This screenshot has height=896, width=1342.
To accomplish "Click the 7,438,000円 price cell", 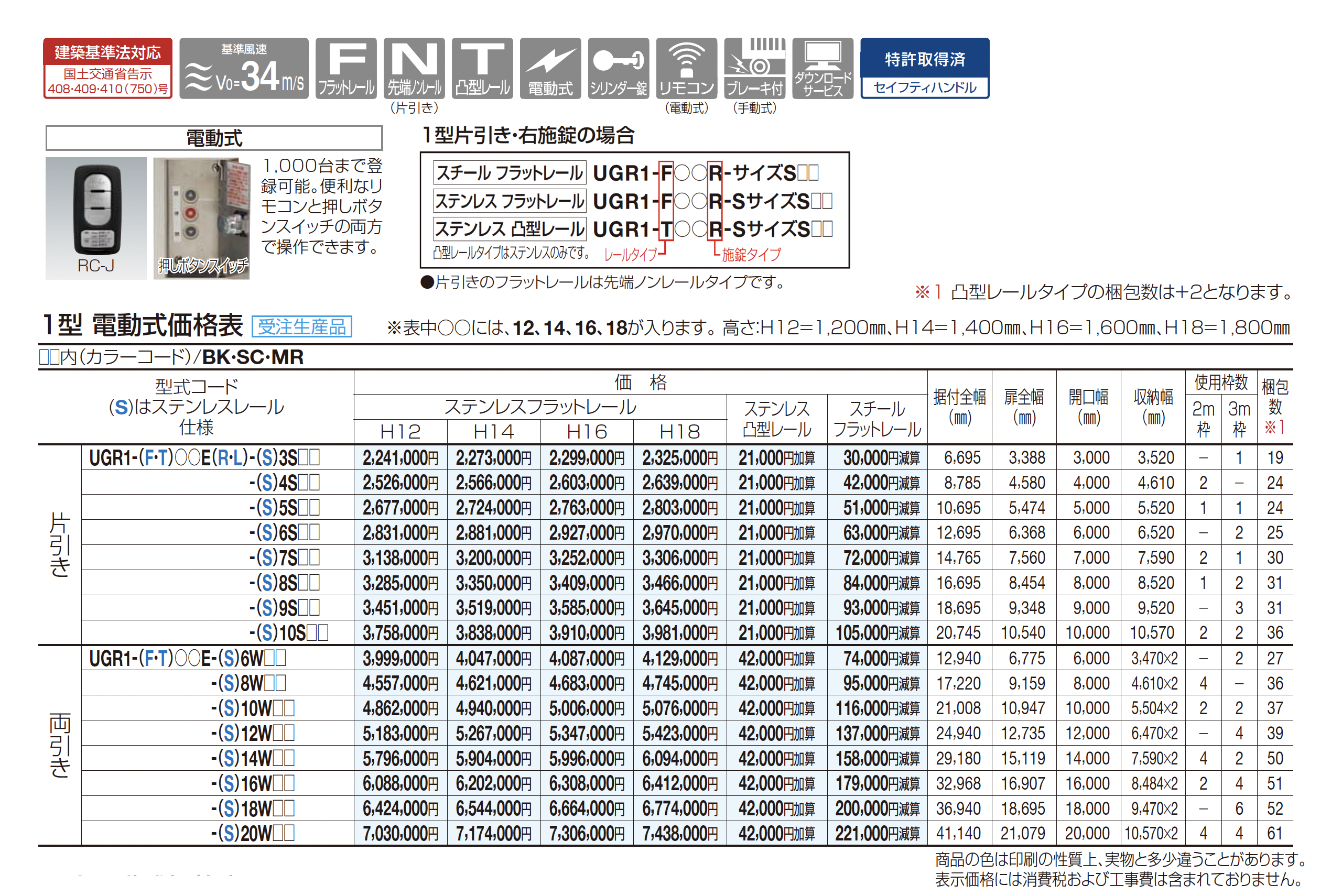I will [679, 834].
